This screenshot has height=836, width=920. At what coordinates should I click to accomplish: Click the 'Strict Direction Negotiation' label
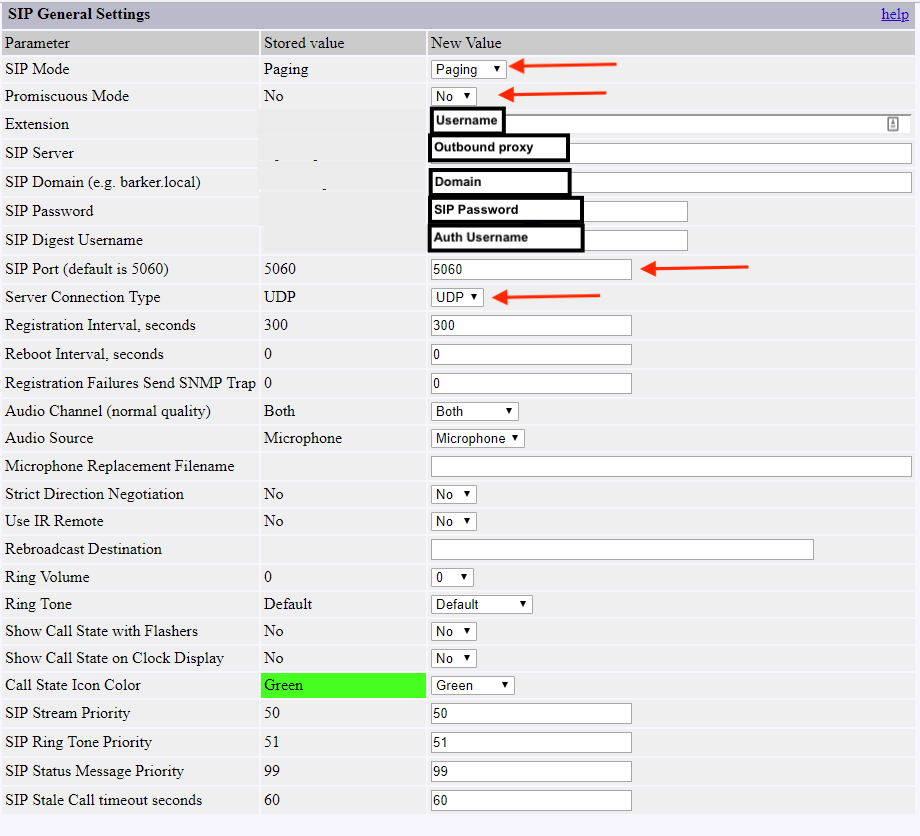(94, 495)
